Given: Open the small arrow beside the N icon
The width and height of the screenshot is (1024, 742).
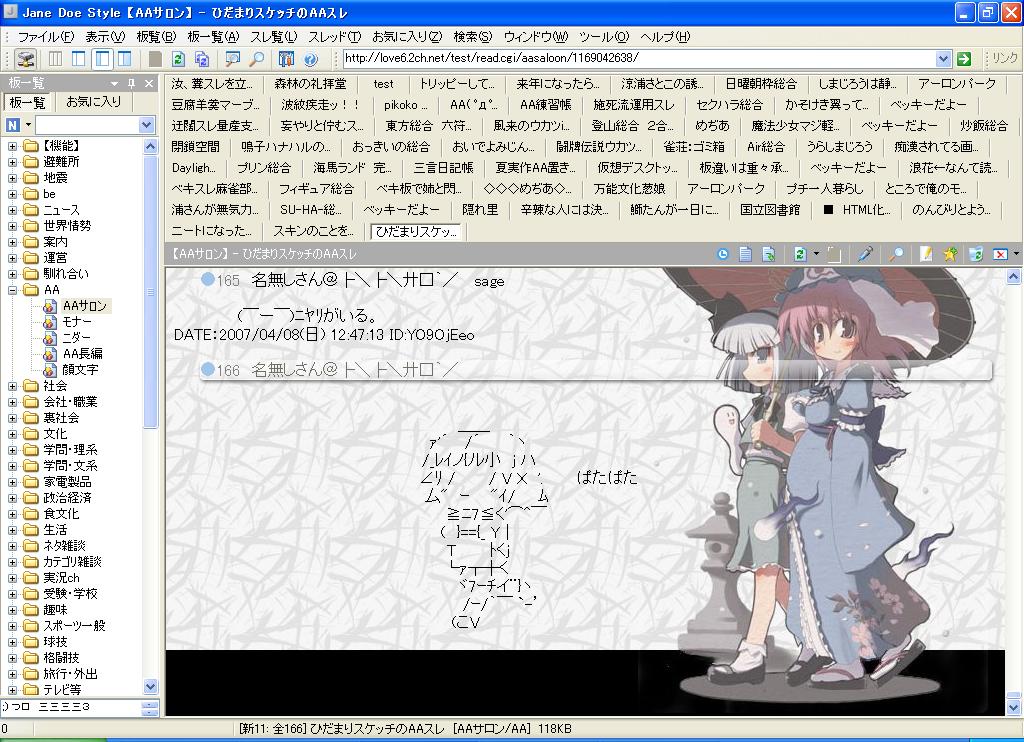Looking at the screenshot, I should click(x=28, y=125).
